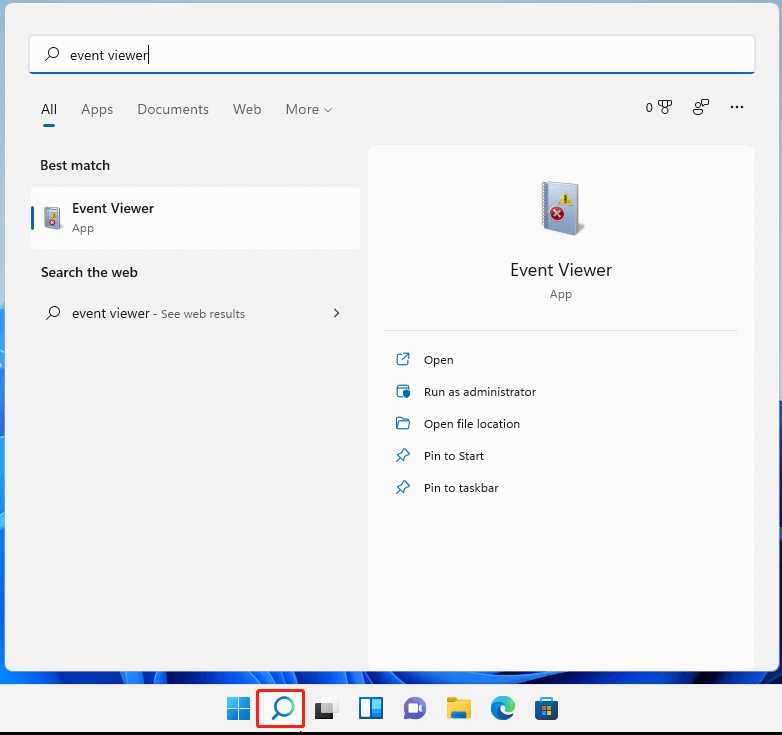Open Microsoft Store from the taskbar
This screenshot has height=735, width=782.
546,709
